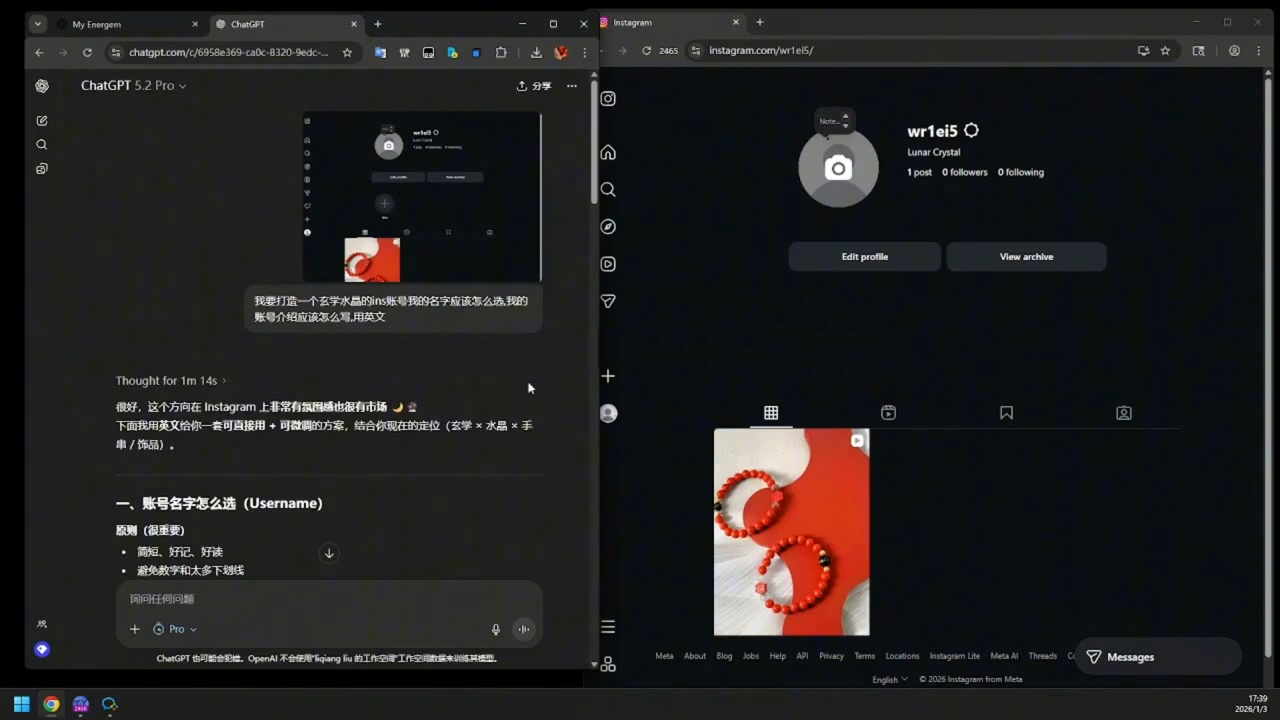Click the microphone dictation icon
The width and height of the screenshot is (1280, 720).
(495, 629)
